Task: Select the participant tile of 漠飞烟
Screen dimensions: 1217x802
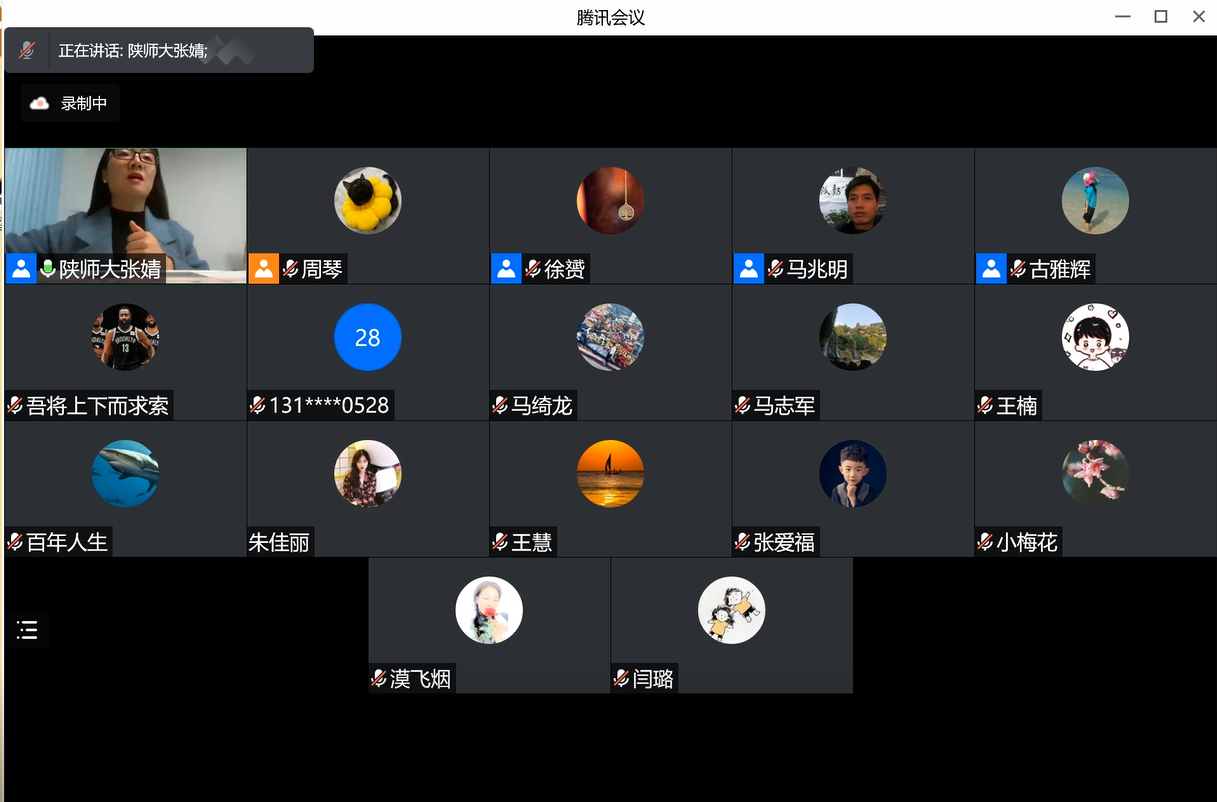Action: click(489, 625)
